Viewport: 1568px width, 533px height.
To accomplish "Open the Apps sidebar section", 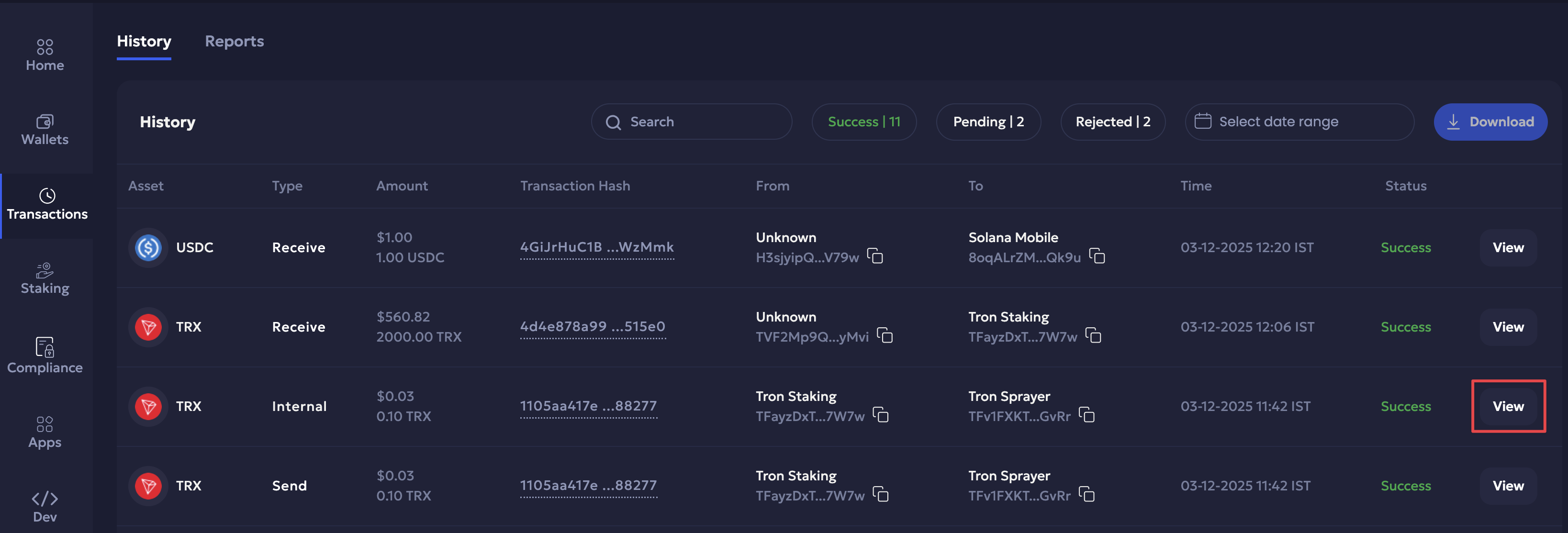I will [45, 432].
